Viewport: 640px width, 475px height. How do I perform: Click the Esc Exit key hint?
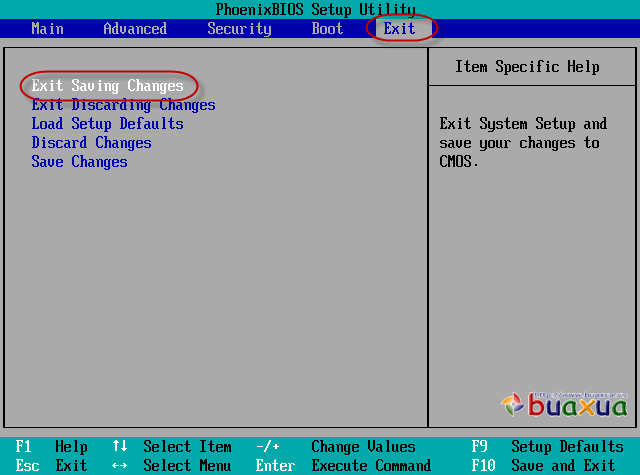51,466
